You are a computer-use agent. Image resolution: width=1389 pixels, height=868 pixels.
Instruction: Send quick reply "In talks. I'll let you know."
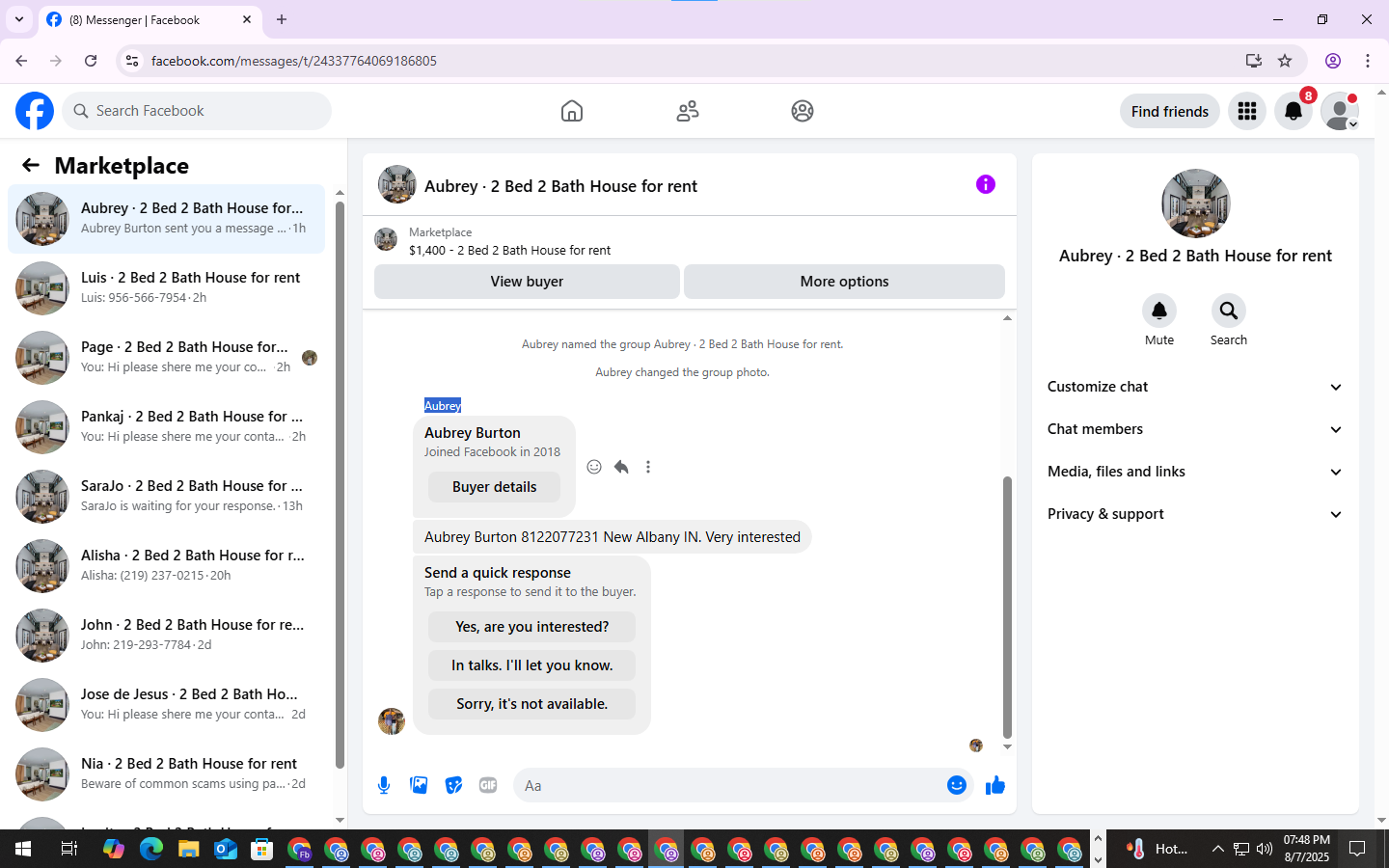pos(531,665)
